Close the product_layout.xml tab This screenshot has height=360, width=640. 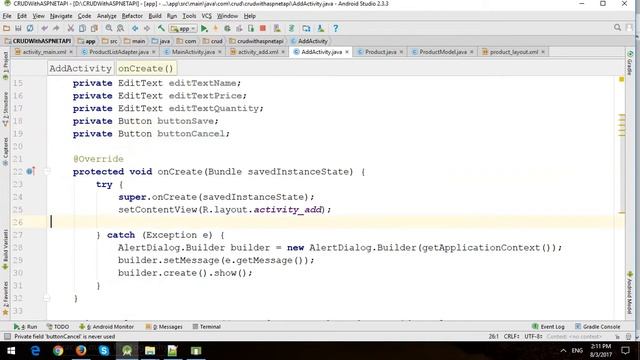pos(543,52)
